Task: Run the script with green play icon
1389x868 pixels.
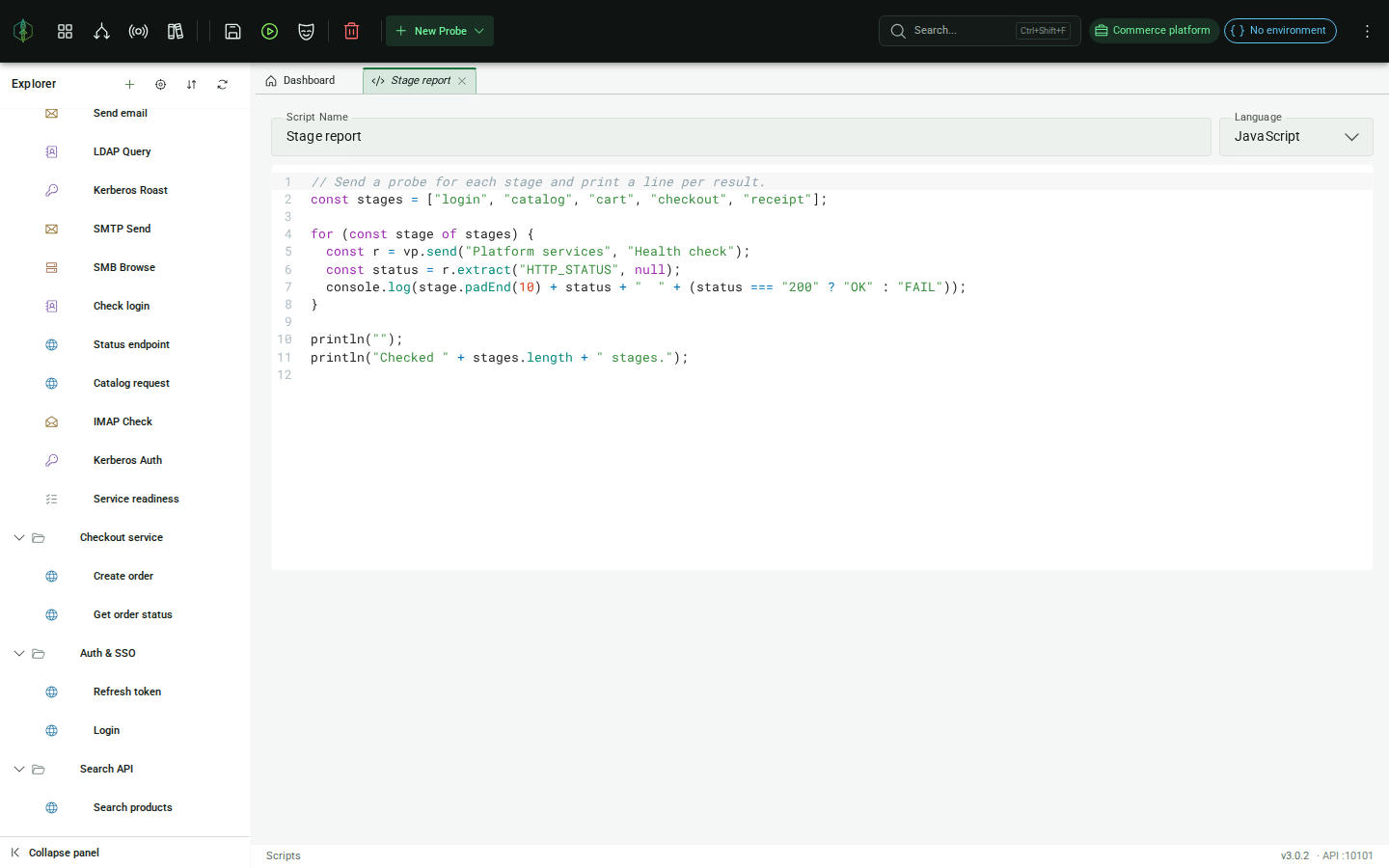Action: coord(270,31)
